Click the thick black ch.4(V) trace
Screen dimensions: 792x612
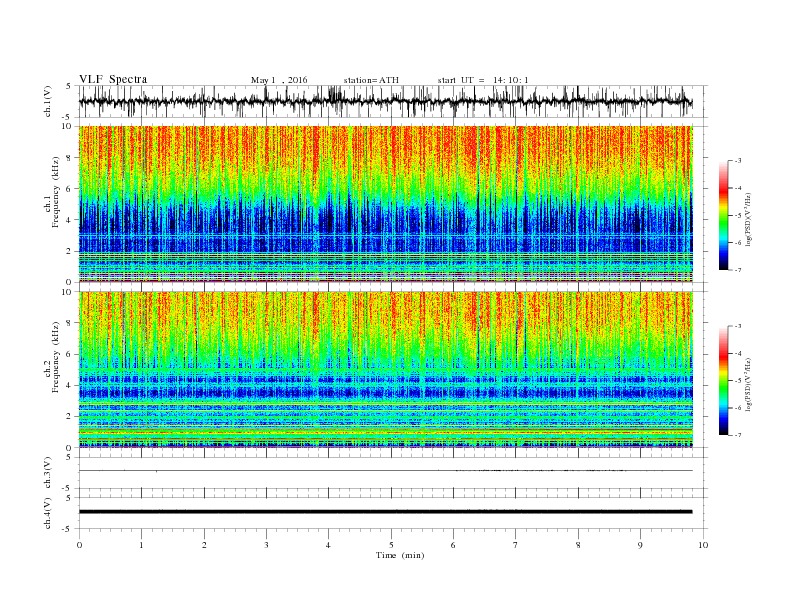click(x=385, y=512)
